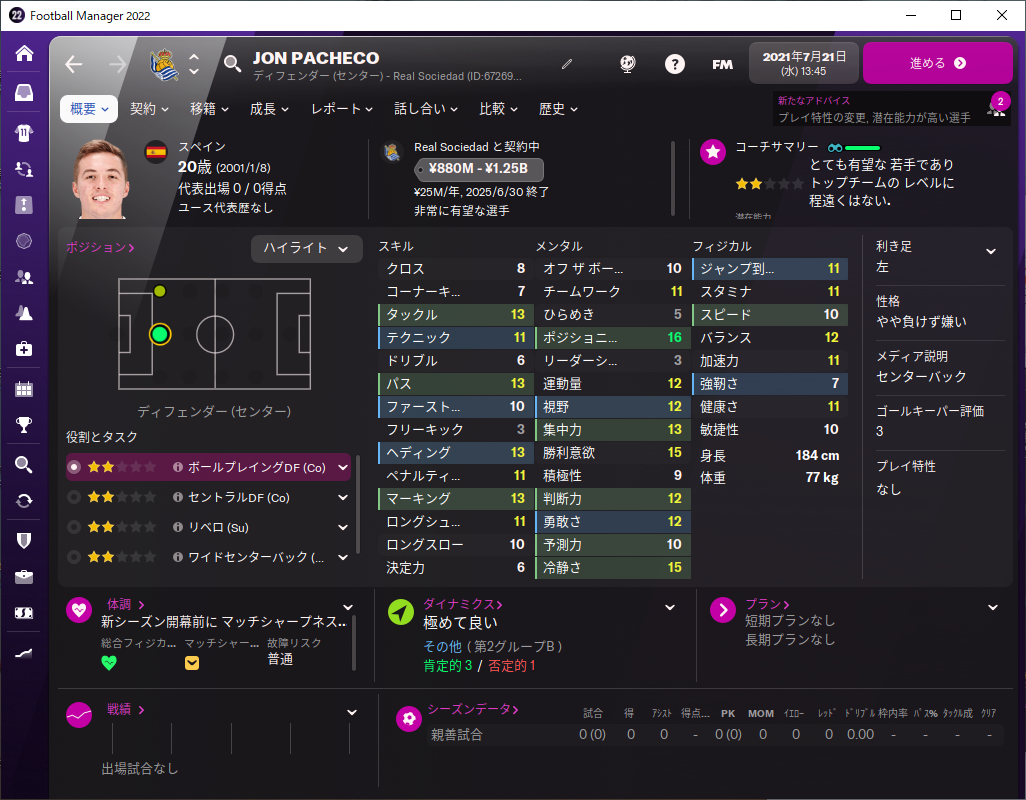This screenshot has width=1026, height=800.
Task: Open the Club Info shield sidebar icon
Action: click(x=24, y=540)
